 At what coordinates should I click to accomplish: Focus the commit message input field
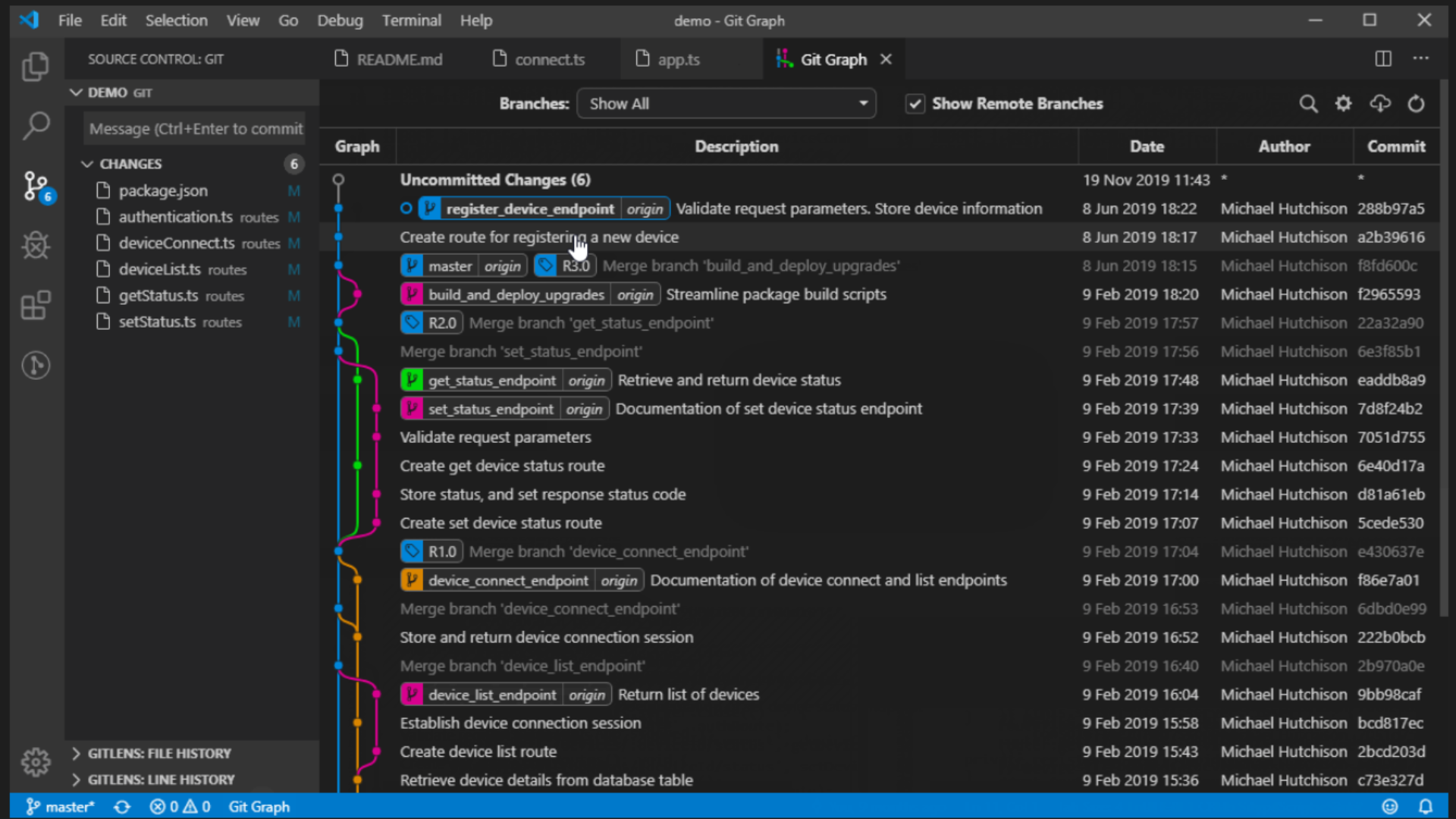coord(194,128)
